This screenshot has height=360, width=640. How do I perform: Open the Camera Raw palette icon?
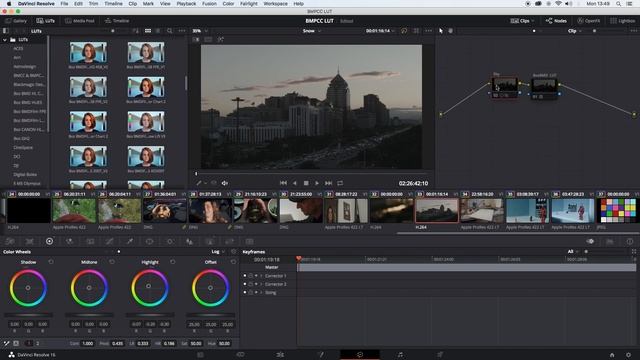tap(10, 241)
